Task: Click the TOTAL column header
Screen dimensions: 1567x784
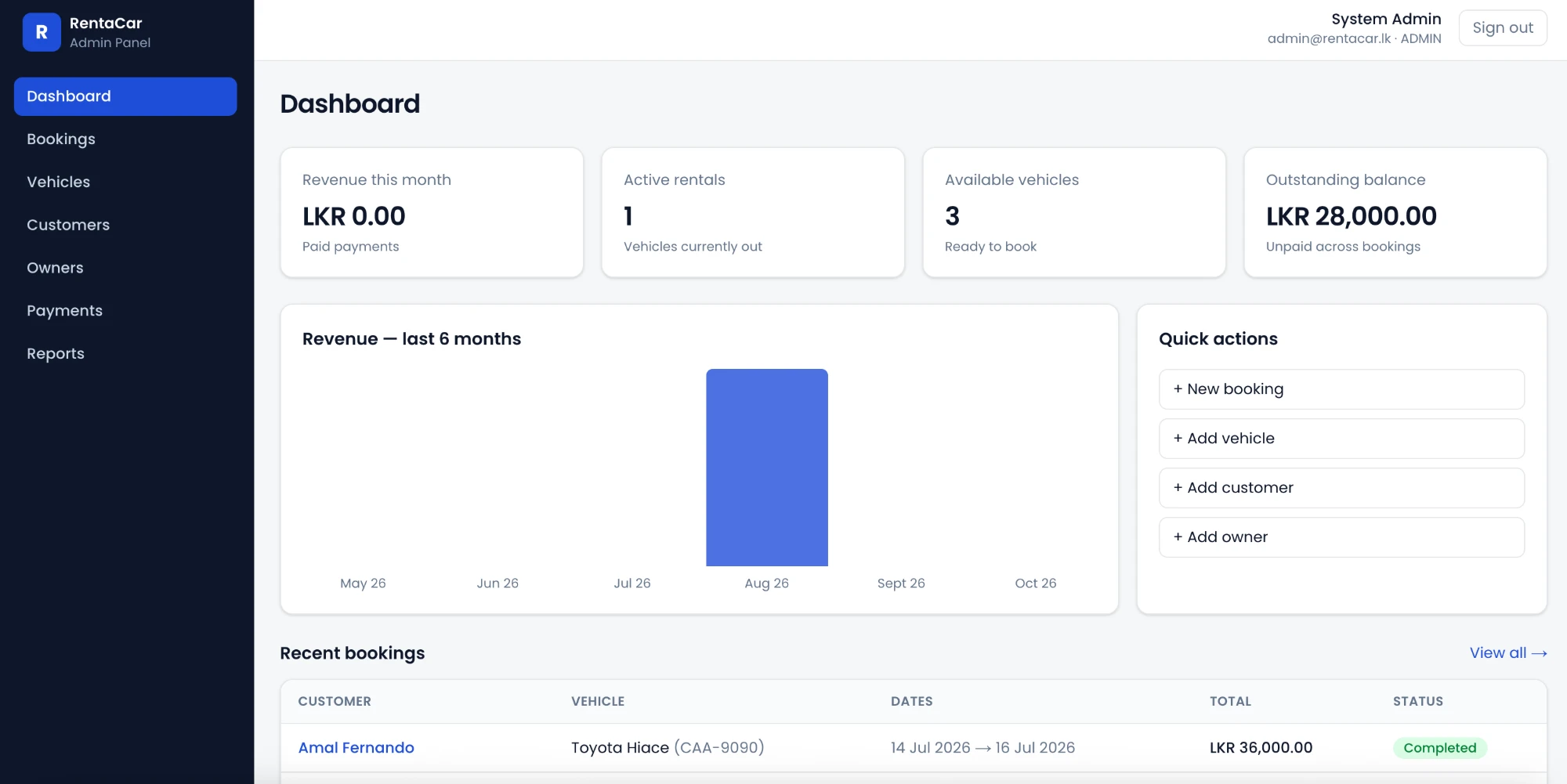Action: 1230,702
